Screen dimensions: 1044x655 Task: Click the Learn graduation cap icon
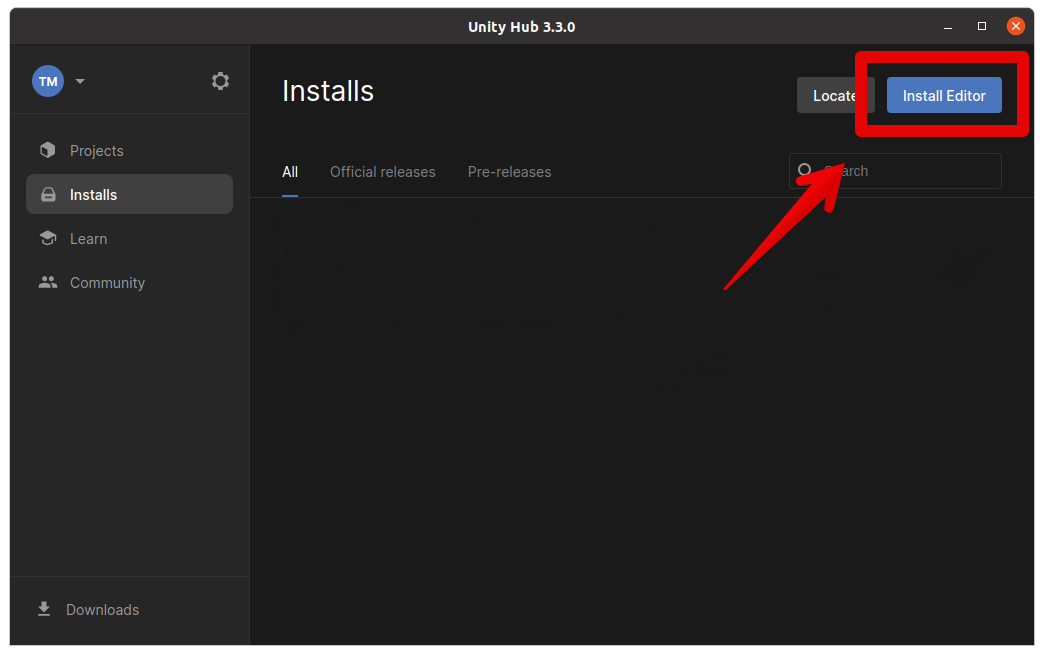click(48, 238)
